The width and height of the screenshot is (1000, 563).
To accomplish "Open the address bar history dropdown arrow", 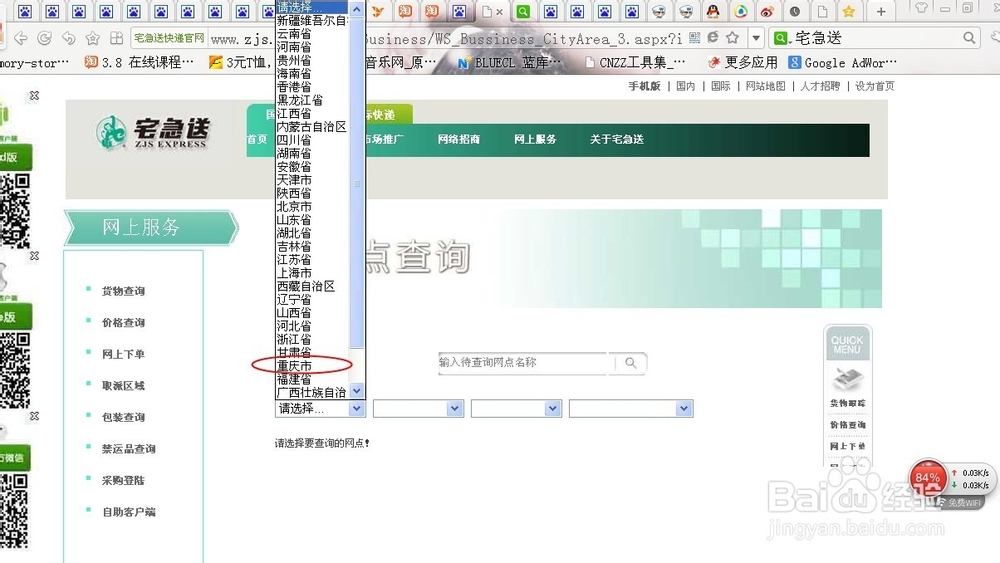I will point(756,38).
